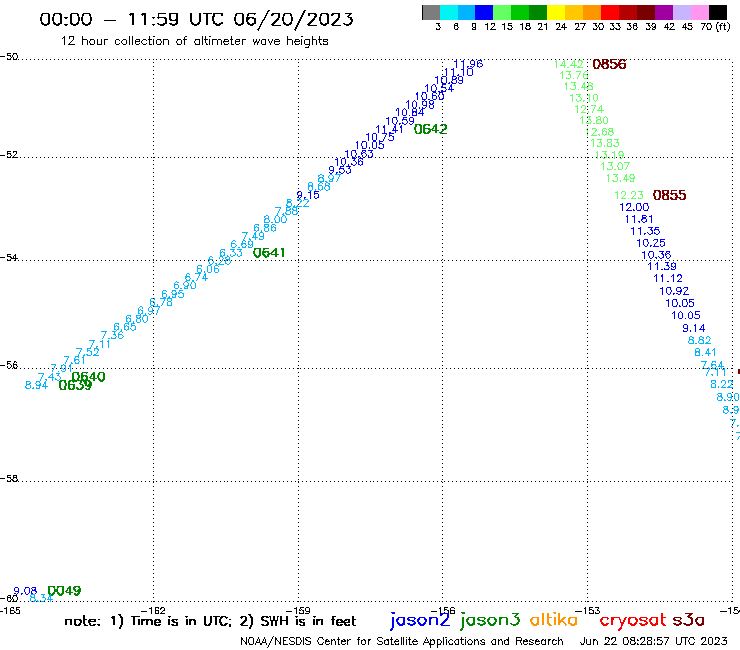Click the bright red legend swatch
Image resolution: width=740 pixels, height=650 pixels.
tap(610, 12)
